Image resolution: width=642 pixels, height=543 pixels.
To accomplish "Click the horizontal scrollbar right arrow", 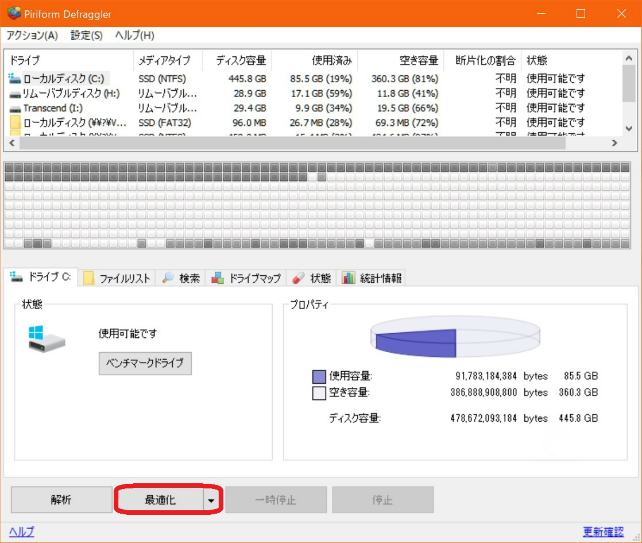I will point(614,143).
